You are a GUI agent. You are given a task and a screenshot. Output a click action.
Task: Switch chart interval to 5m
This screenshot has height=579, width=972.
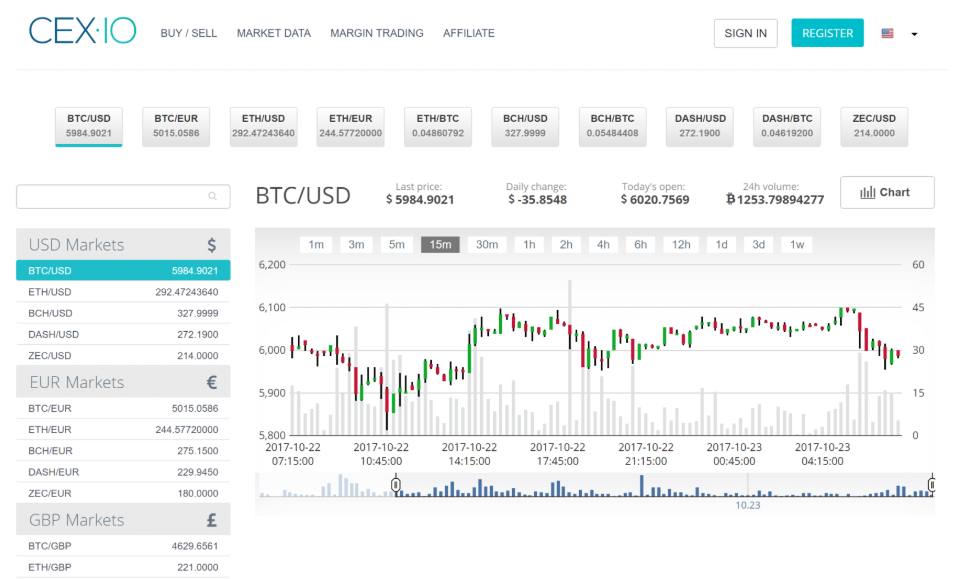397,243
